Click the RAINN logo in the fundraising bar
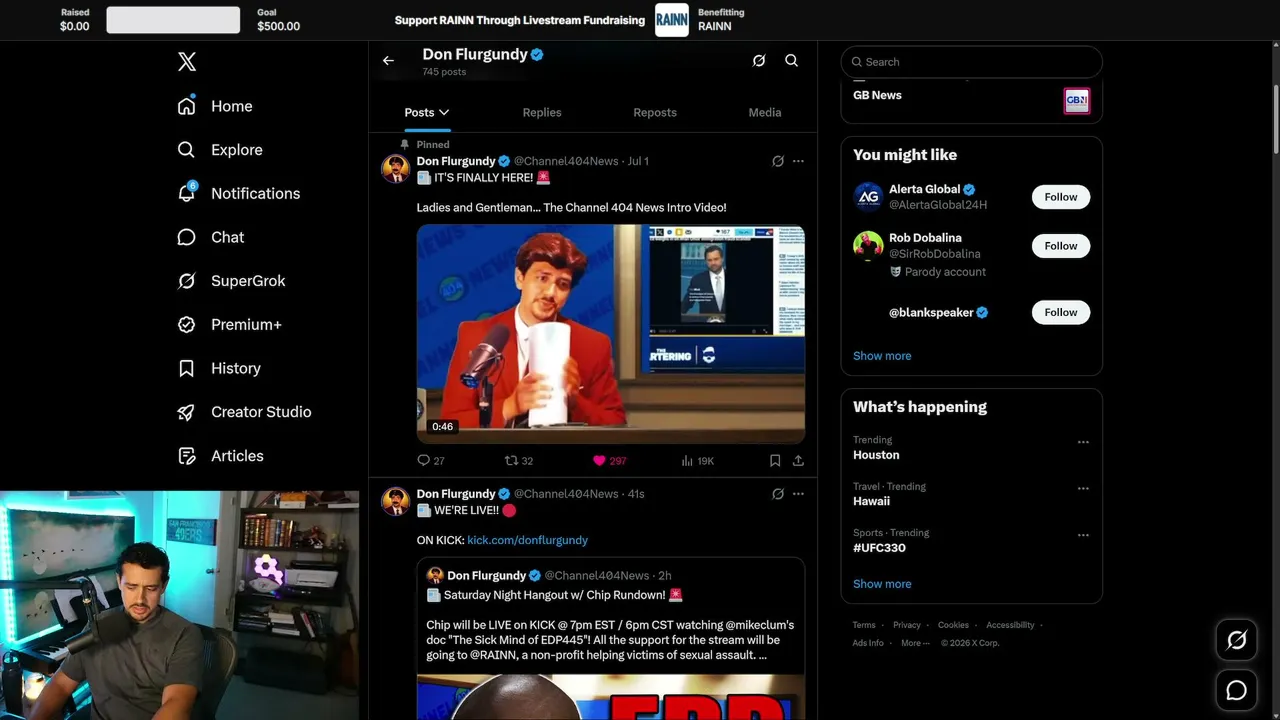Image resolution: width=1280 pixels, height=720 pixels. coord(672,20)
